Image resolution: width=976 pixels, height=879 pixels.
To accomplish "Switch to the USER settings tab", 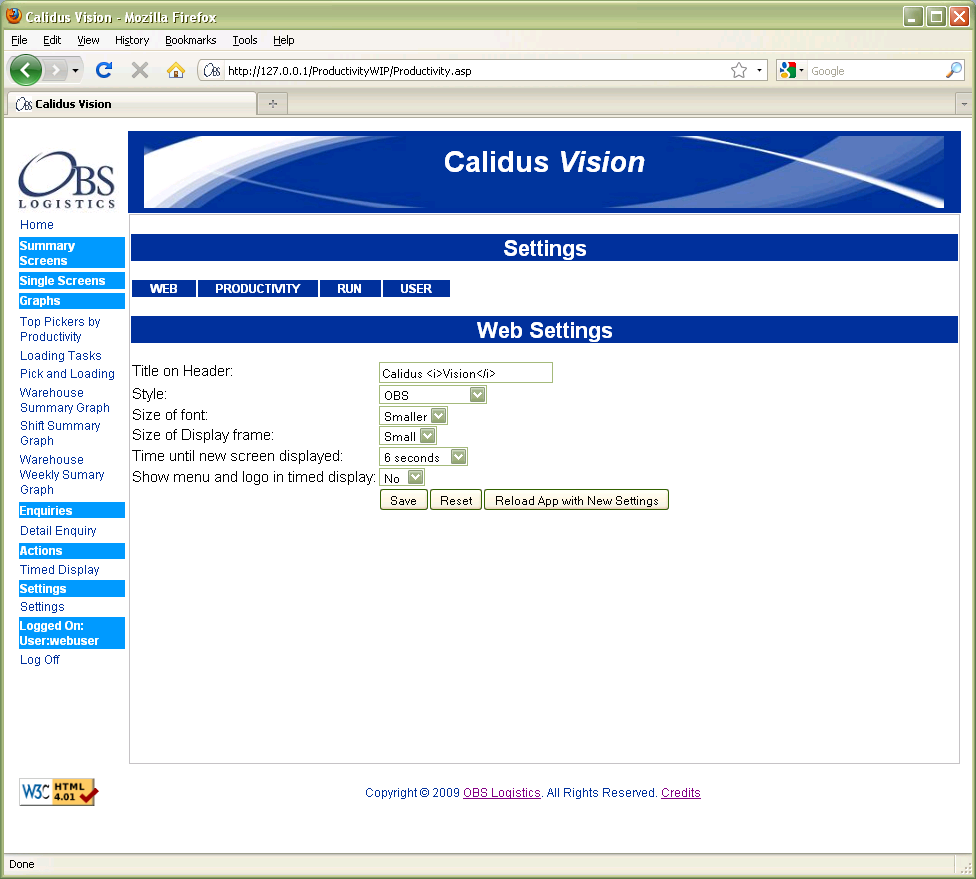I will coord(416,289).
